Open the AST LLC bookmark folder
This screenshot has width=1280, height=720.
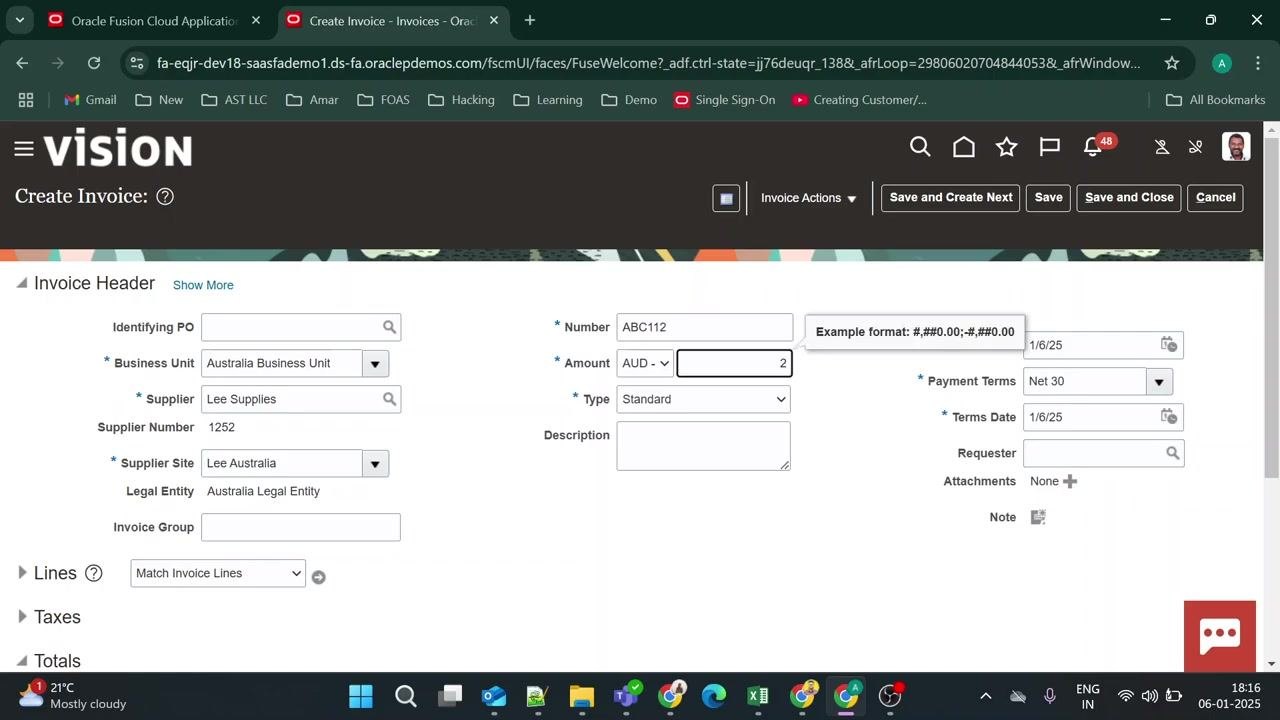pos(234,100)
